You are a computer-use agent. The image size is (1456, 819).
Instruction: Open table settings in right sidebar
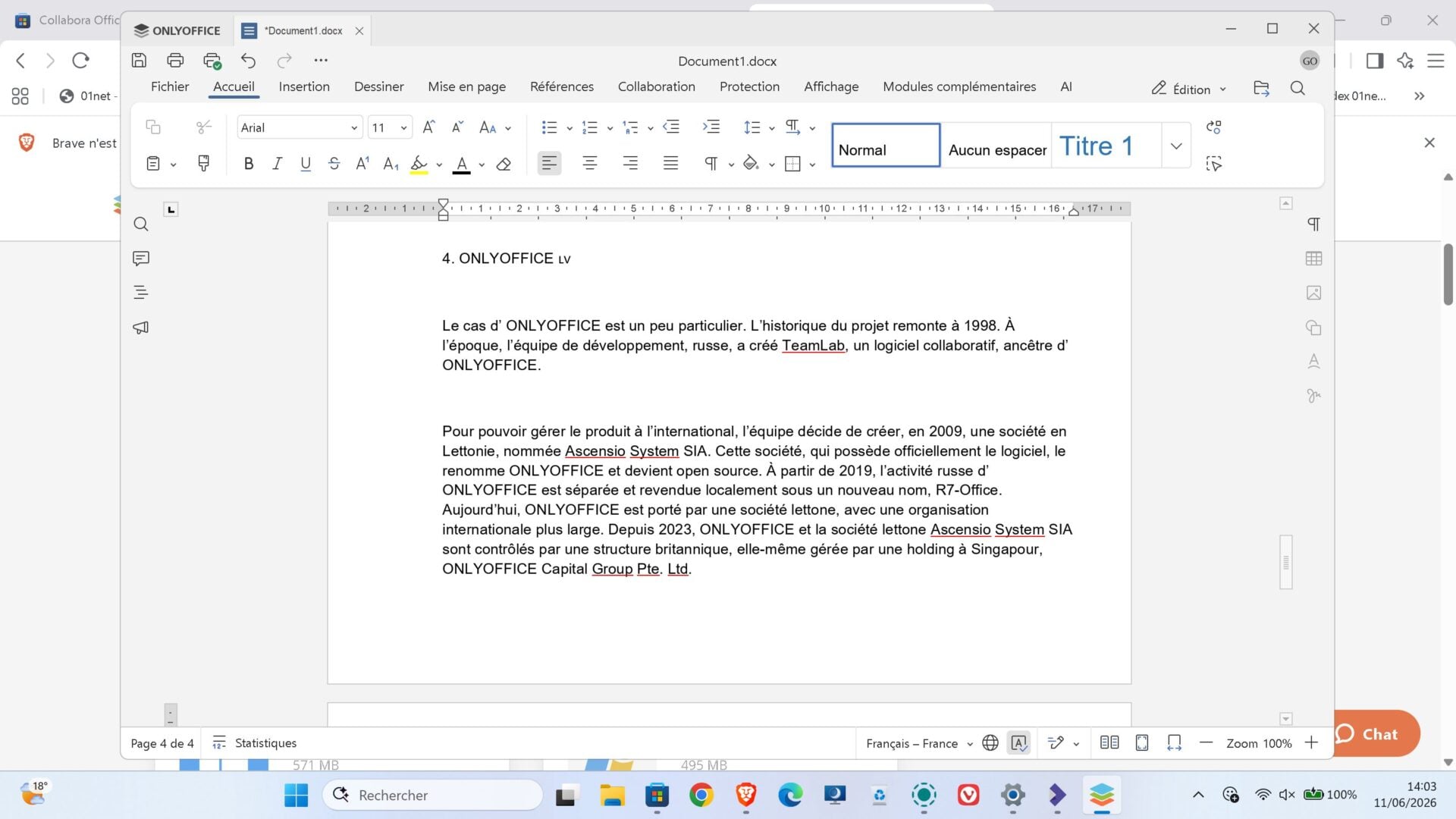click(1314, 259)
